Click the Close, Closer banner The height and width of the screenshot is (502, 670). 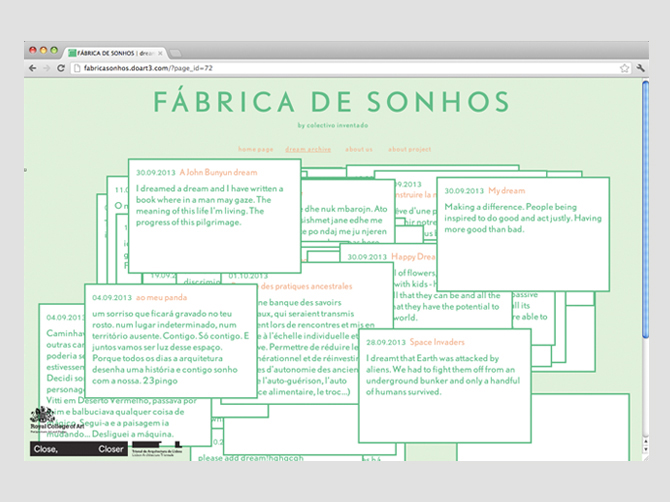[x=78, y=450]
